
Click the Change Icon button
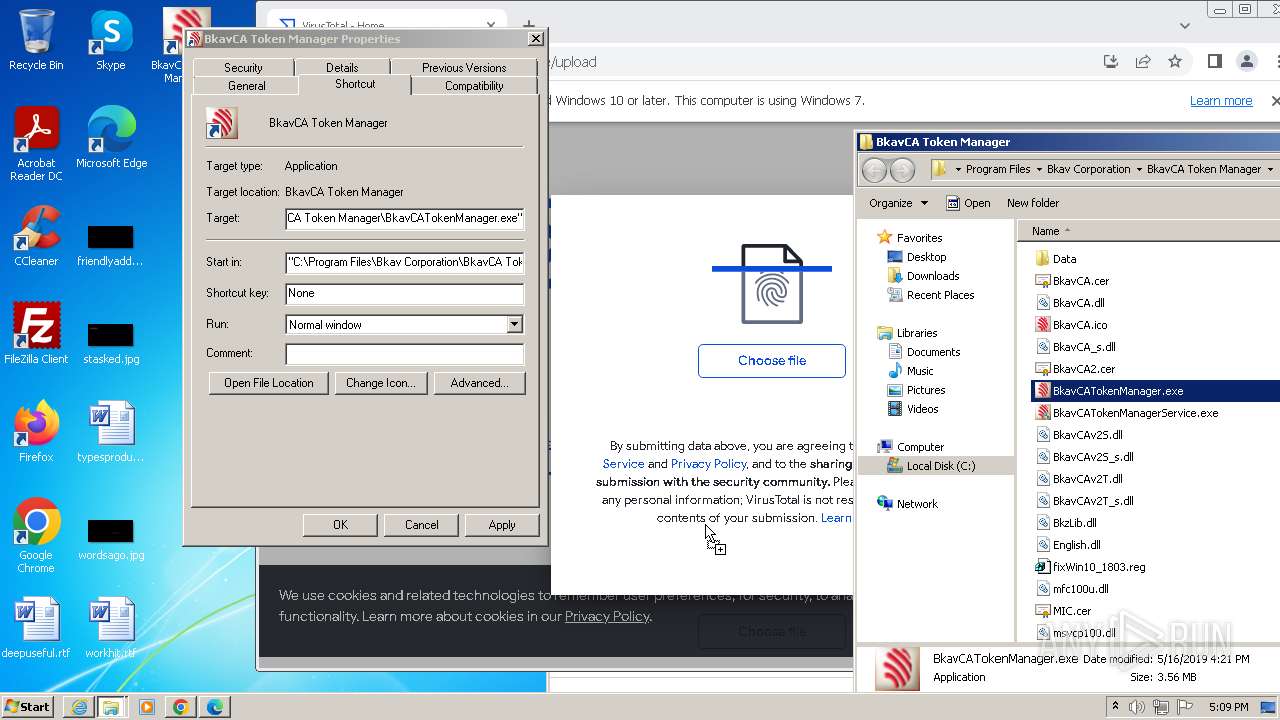click(380, 383)
